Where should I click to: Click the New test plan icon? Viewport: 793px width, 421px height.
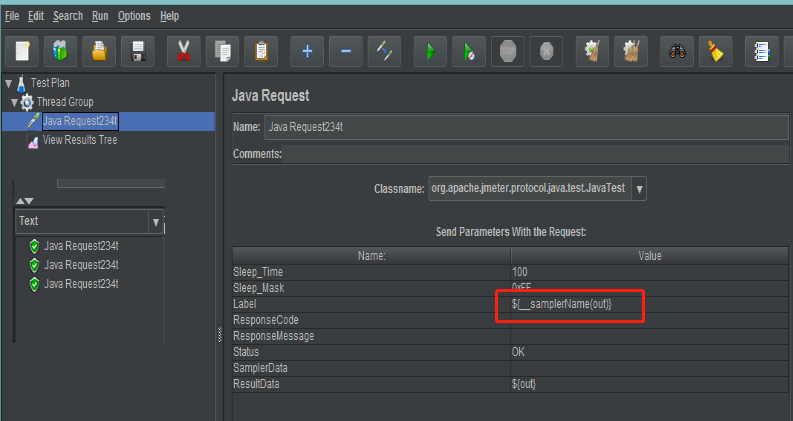22,51
